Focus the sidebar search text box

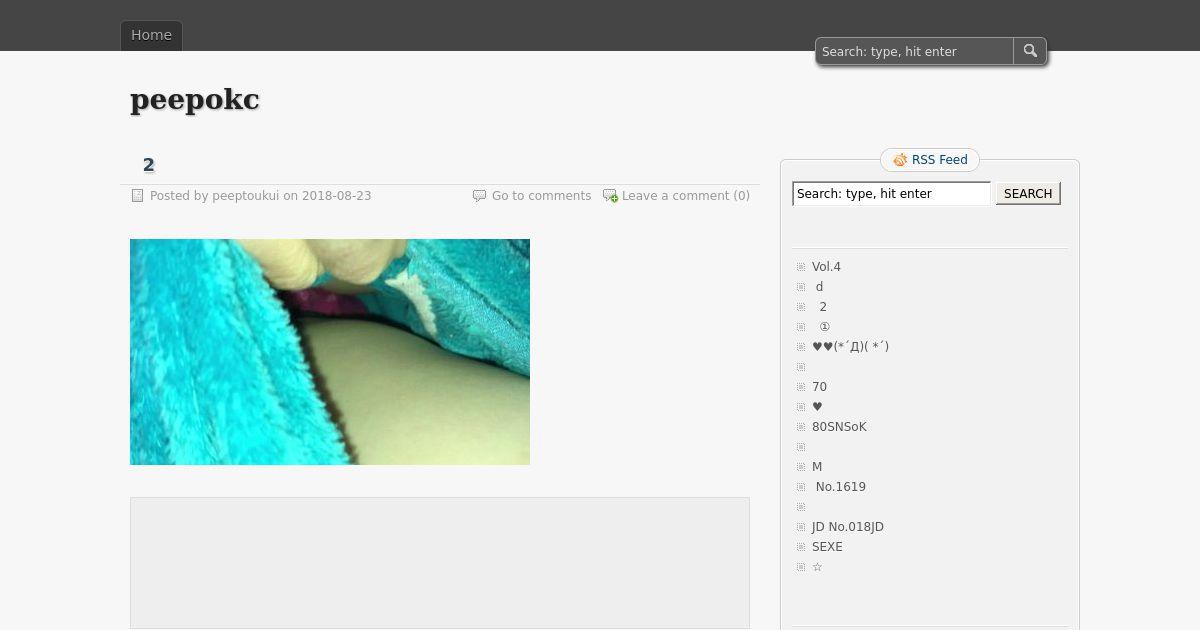click(892, 194)
